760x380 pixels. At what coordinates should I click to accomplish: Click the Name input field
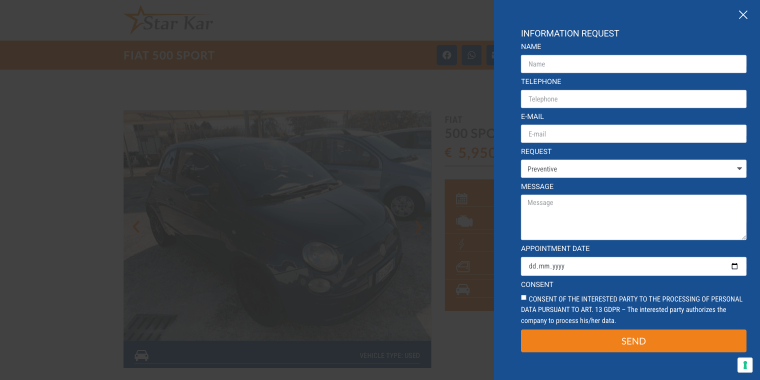633,64
